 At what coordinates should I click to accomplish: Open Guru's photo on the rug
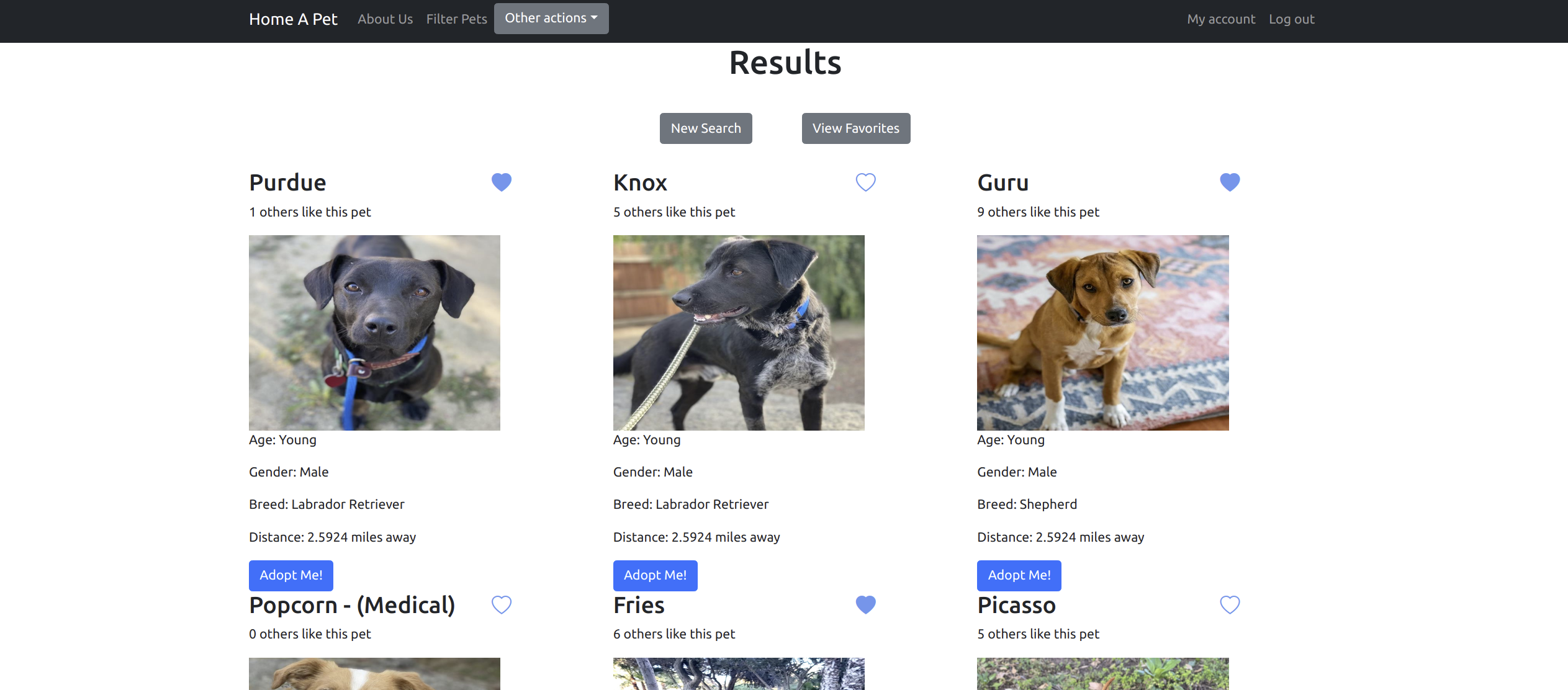click(x=1103, y=333)
